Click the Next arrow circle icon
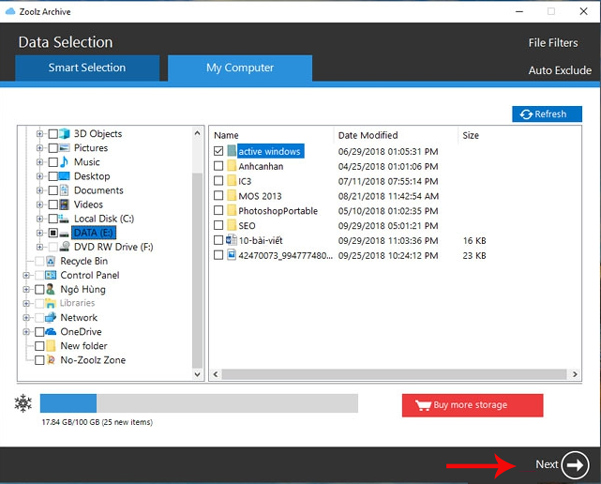This screenshot has width=601, height=484. coord(575,465)
